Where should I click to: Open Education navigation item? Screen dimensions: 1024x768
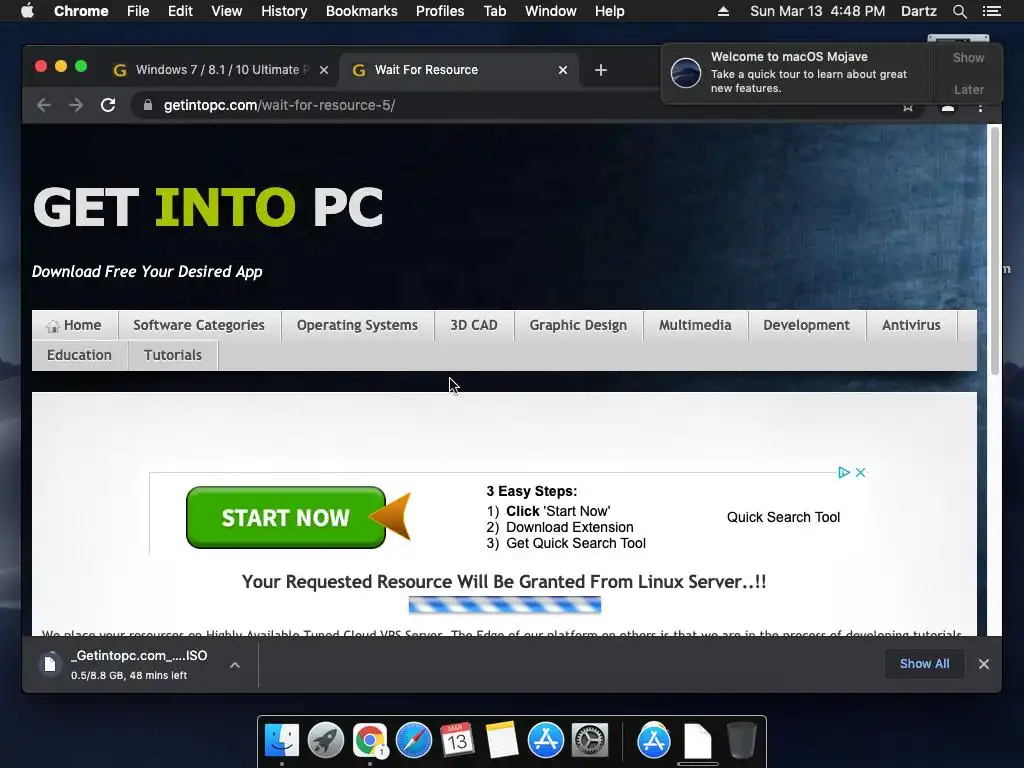click(x=79, y=355)
